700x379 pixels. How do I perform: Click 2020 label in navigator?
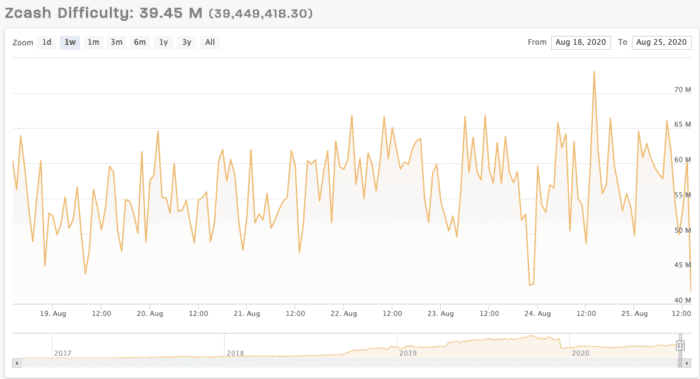pyautogui.click(x=580, y=353)
